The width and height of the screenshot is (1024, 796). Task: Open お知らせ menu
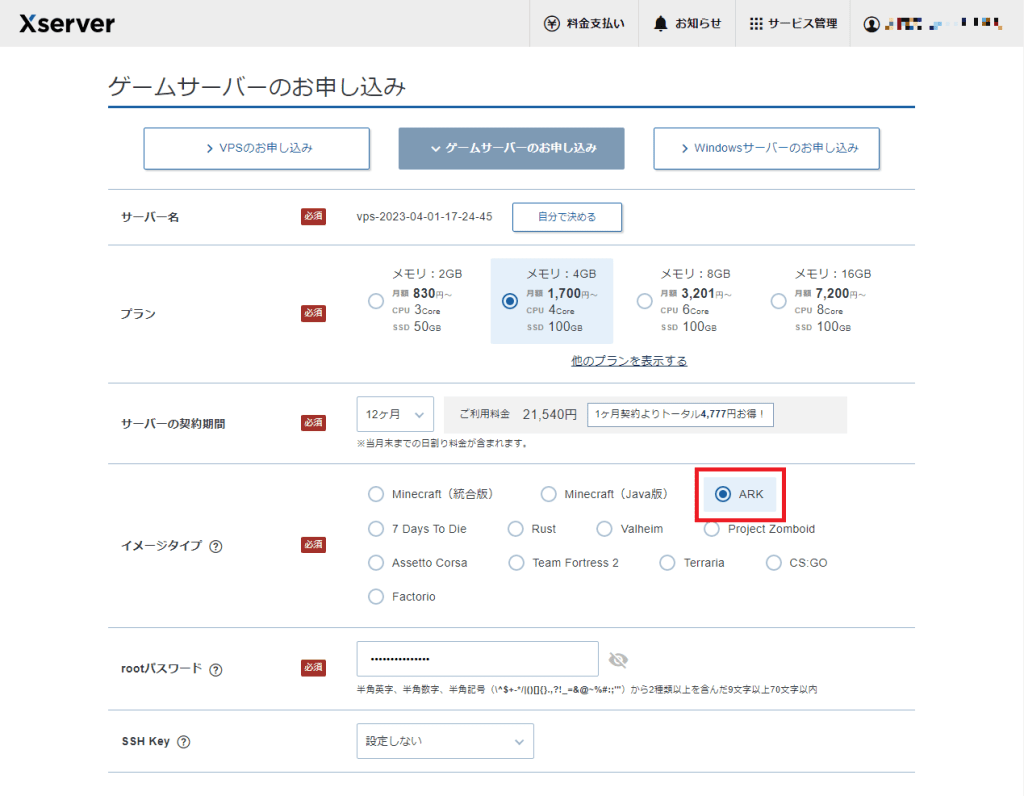coord(687,24)
